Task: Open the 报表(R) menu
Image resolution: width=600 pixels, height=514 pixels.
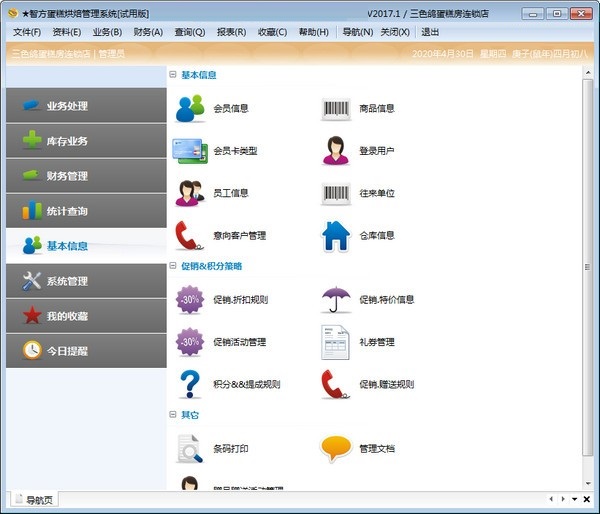Action: [x=231, y=32]
